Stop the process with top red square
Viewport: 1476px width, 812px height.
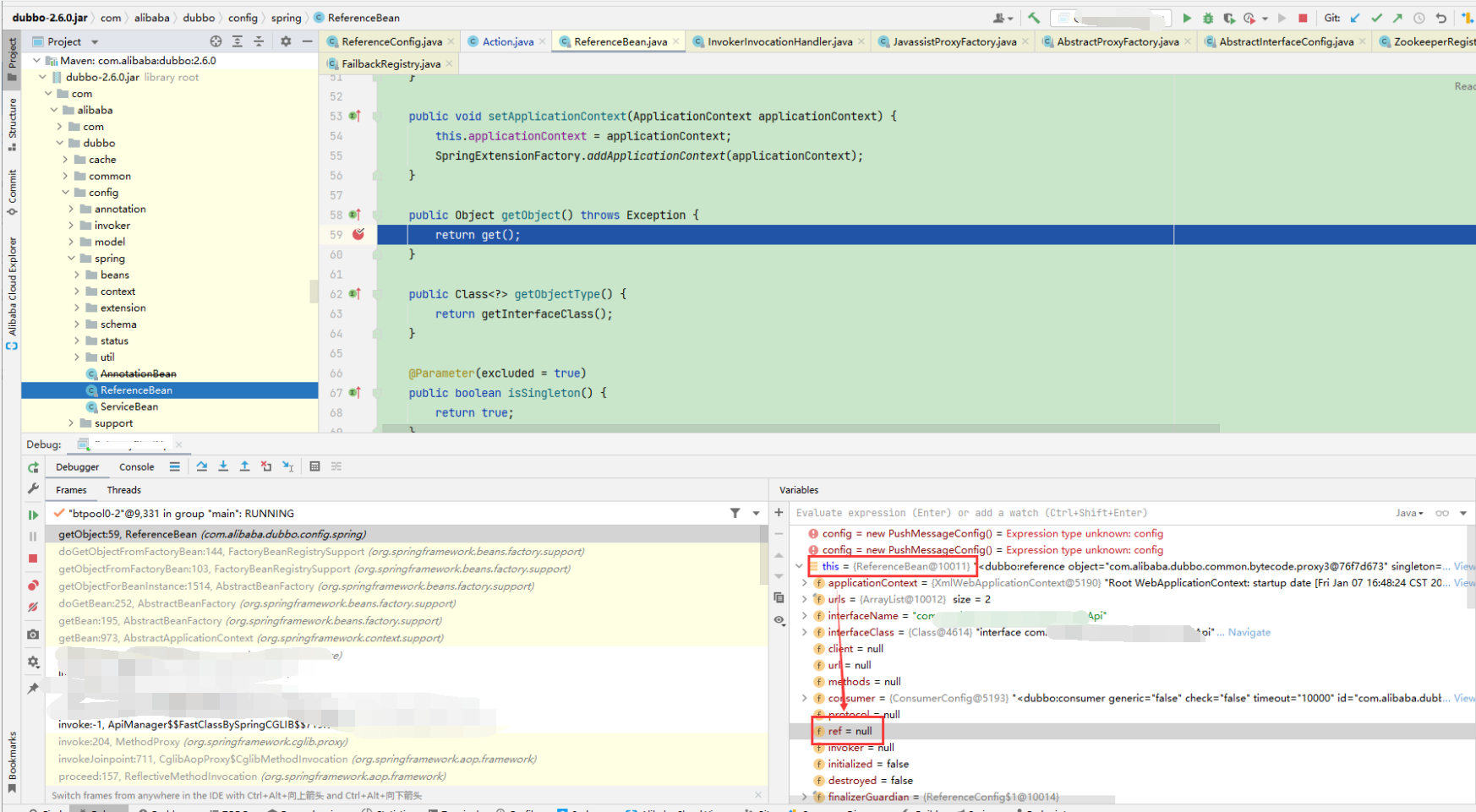point(1303,18)
